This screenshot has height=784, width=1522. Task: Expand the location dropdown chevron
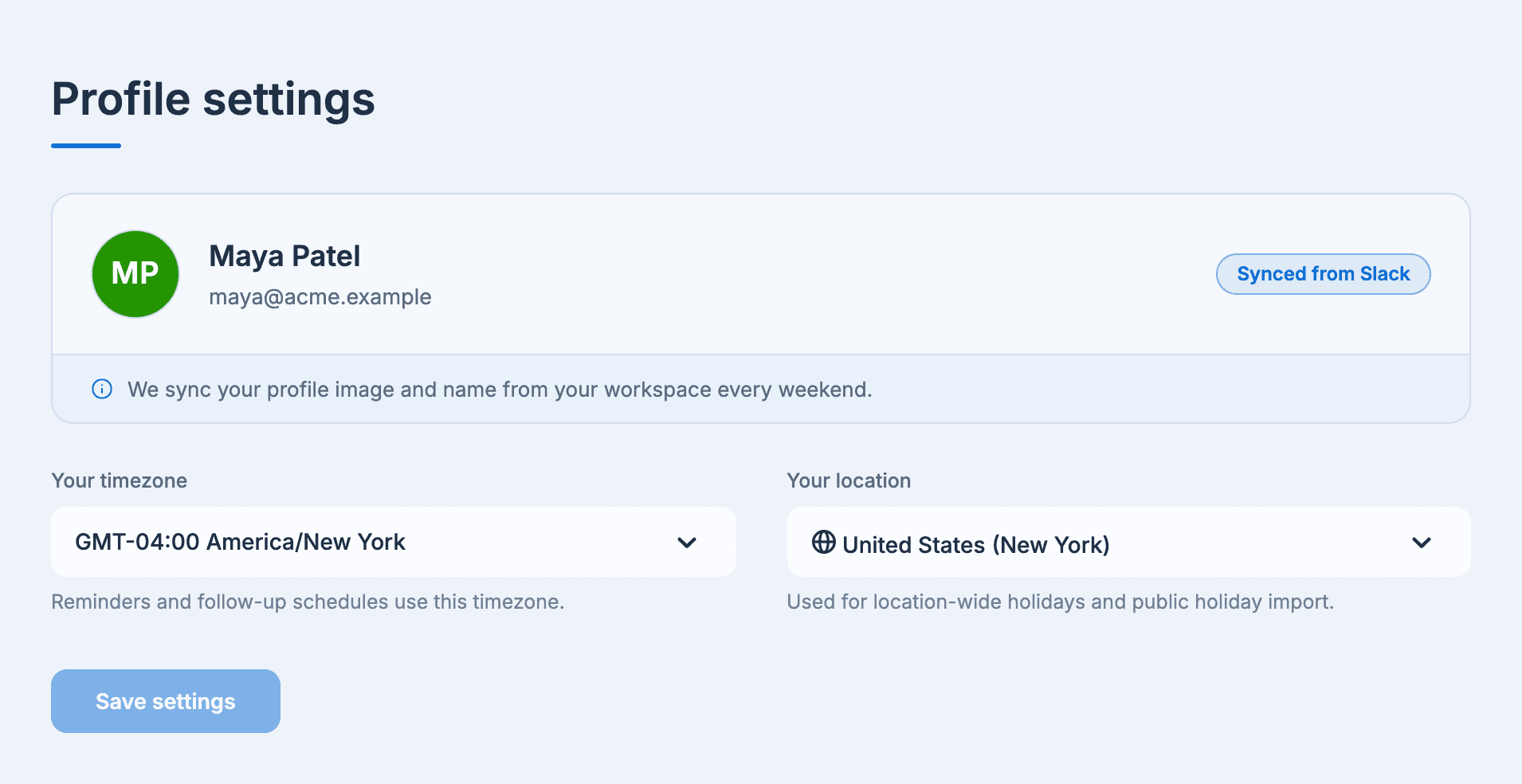pyautogui.click(x=1422, y=543)
